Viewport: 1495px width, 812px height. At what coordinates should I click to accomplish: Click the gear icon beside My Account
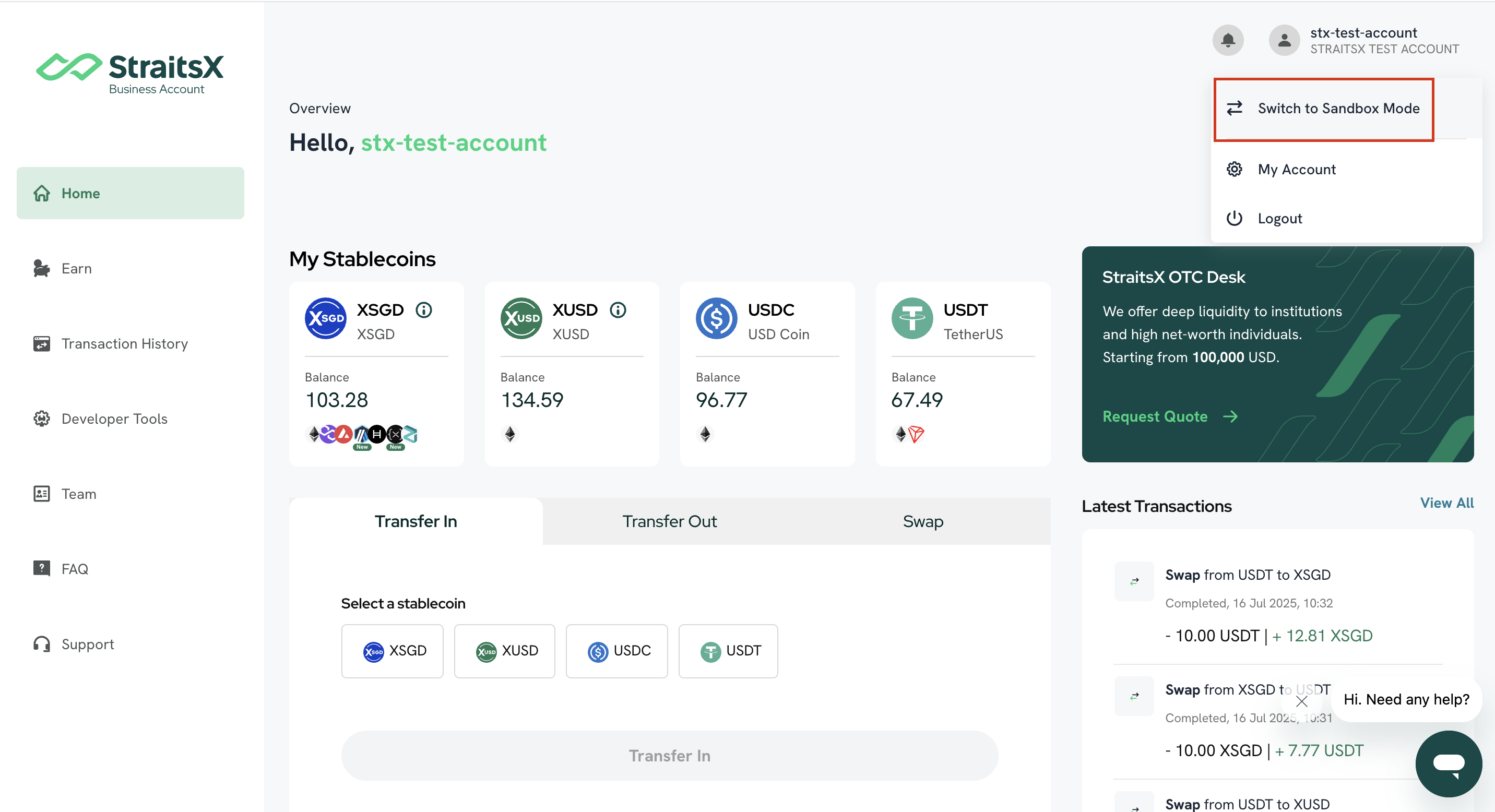(1235, 169)
